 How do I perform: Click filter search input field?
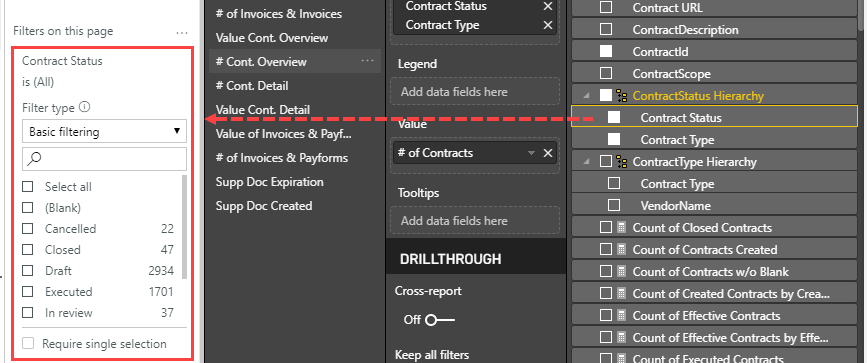coord(105,159)
